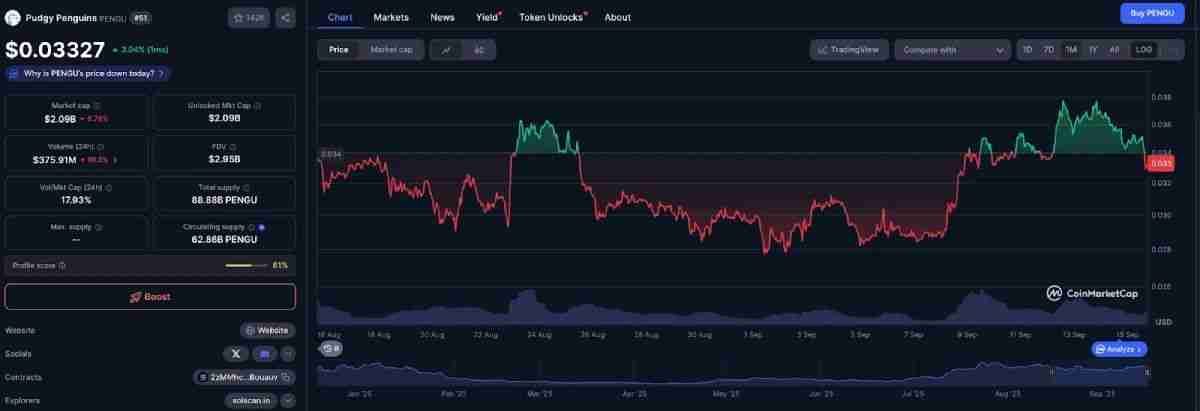The image size is (1200, 411).
Task: Select the Price view toggle
Action: pyautogui.click(x=338, y=49)
